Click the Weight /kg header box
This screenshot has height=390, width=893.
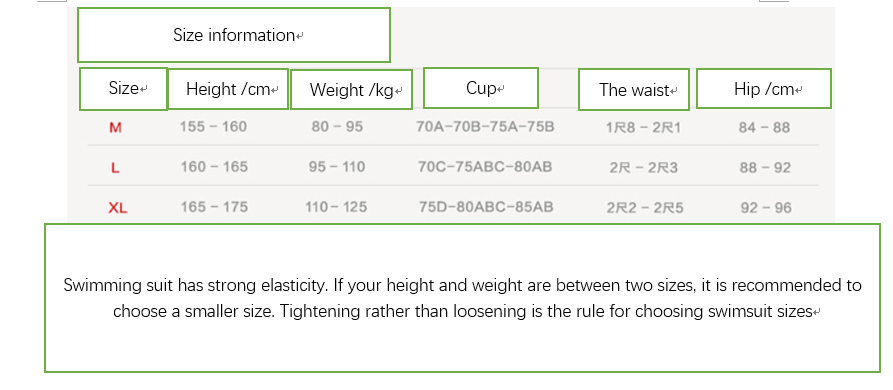click(x=351, y=89)
